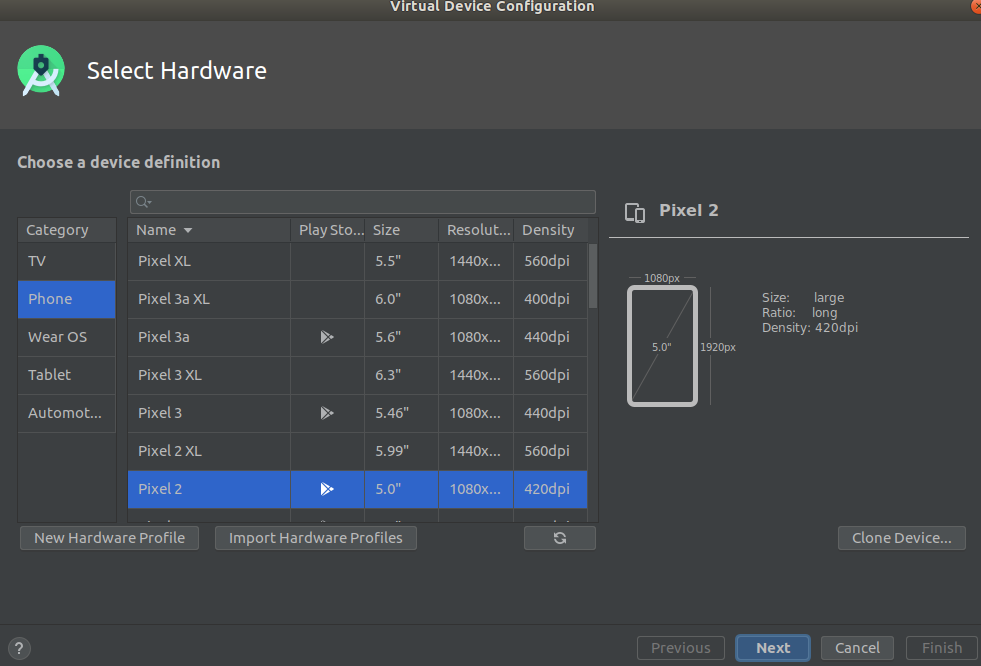The image size is (981, 666).
Task: Click the Density: 420dpi detail text
Action: click(x=810, y=328)
